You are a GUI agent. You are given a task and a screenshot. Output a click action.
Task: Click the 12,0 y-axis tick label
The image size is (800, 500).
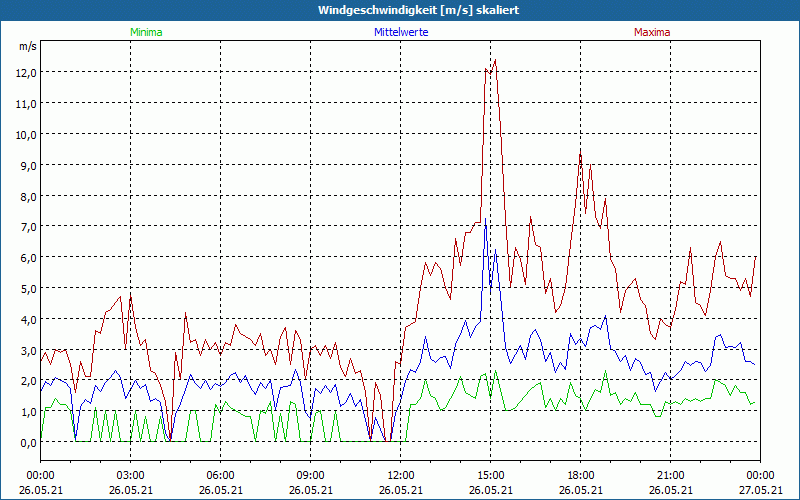click(x=25, y=73)
